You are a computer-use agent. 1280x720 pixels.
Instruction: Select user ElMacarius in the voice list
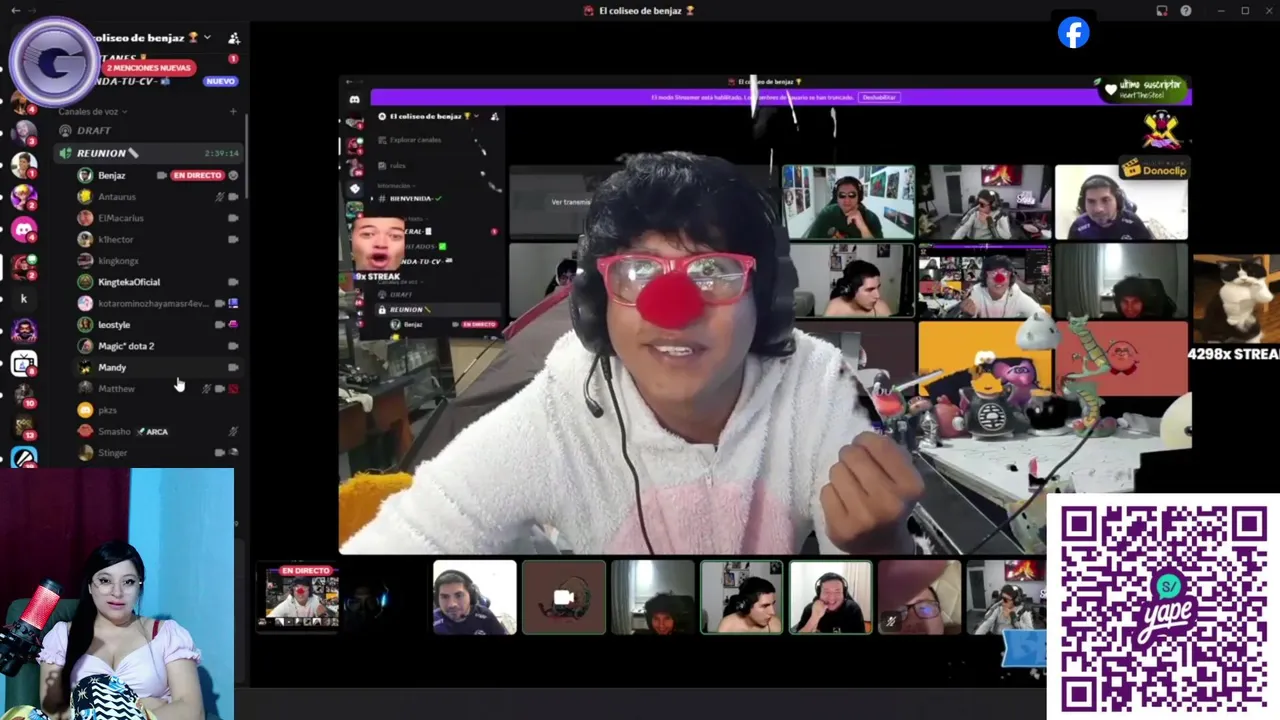121,218
